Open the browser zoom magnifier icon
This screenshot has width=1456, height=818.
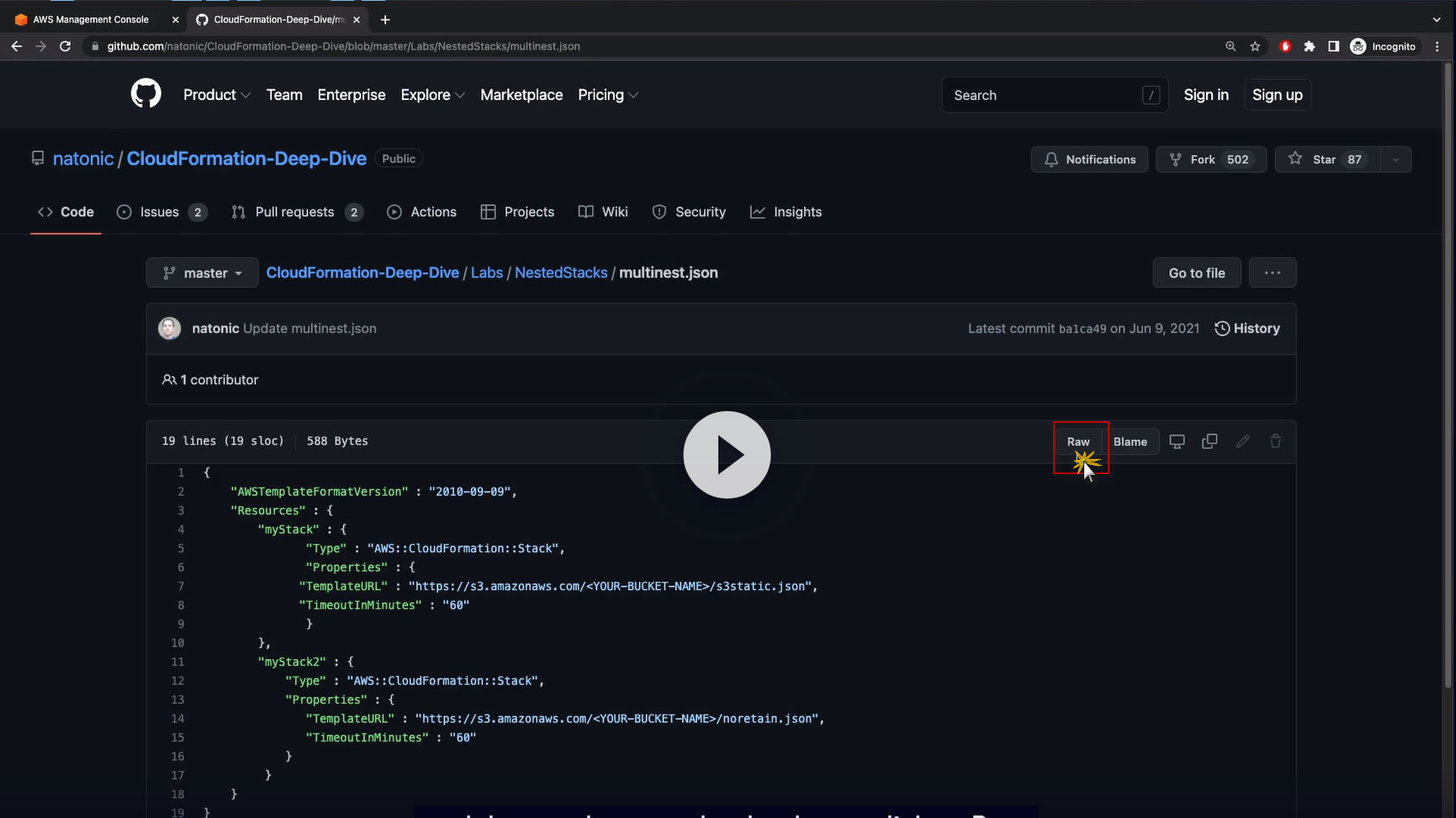1231,46
